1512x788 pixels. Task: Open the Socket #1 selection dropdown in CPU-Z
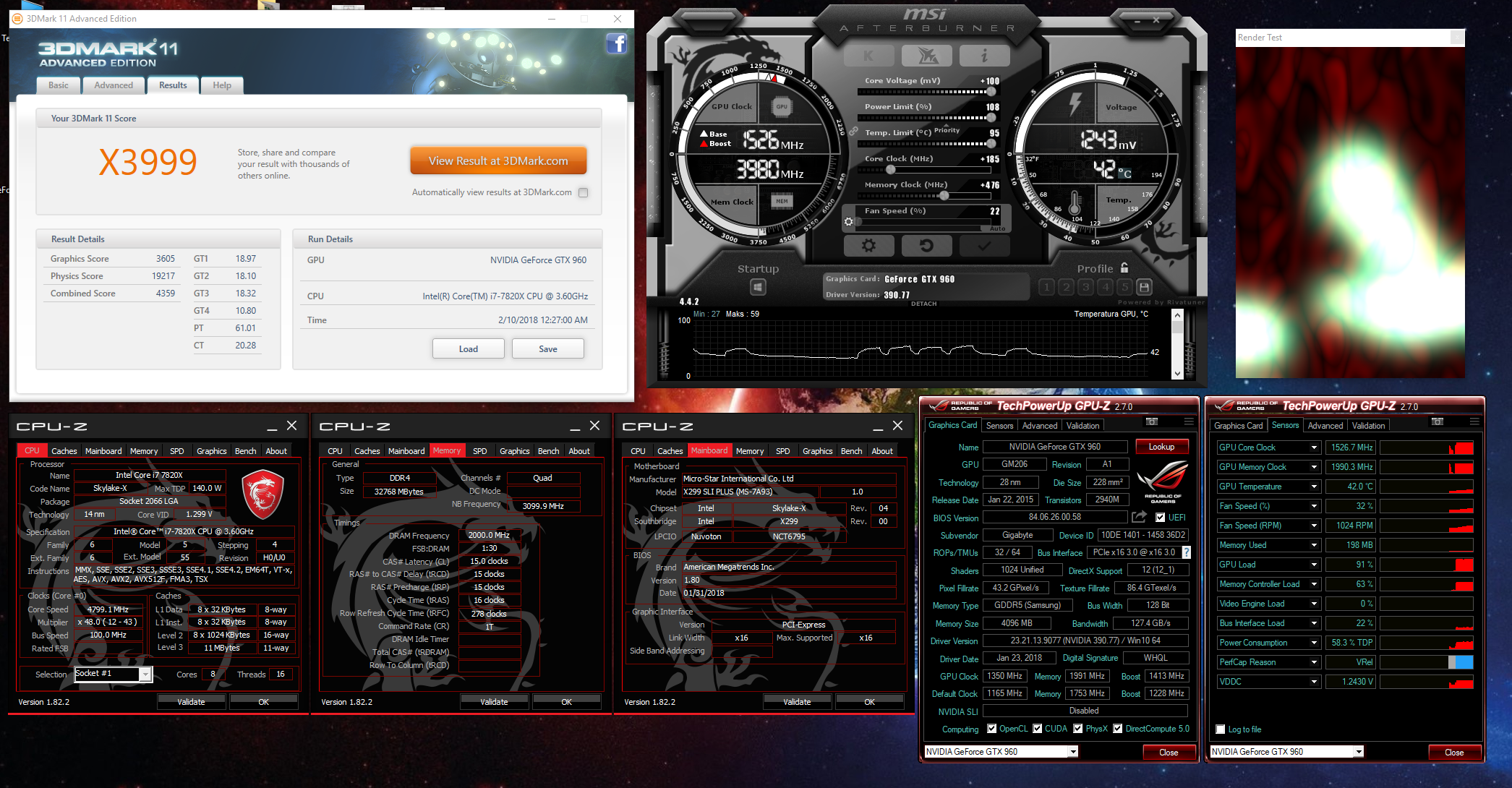point(145,674)
